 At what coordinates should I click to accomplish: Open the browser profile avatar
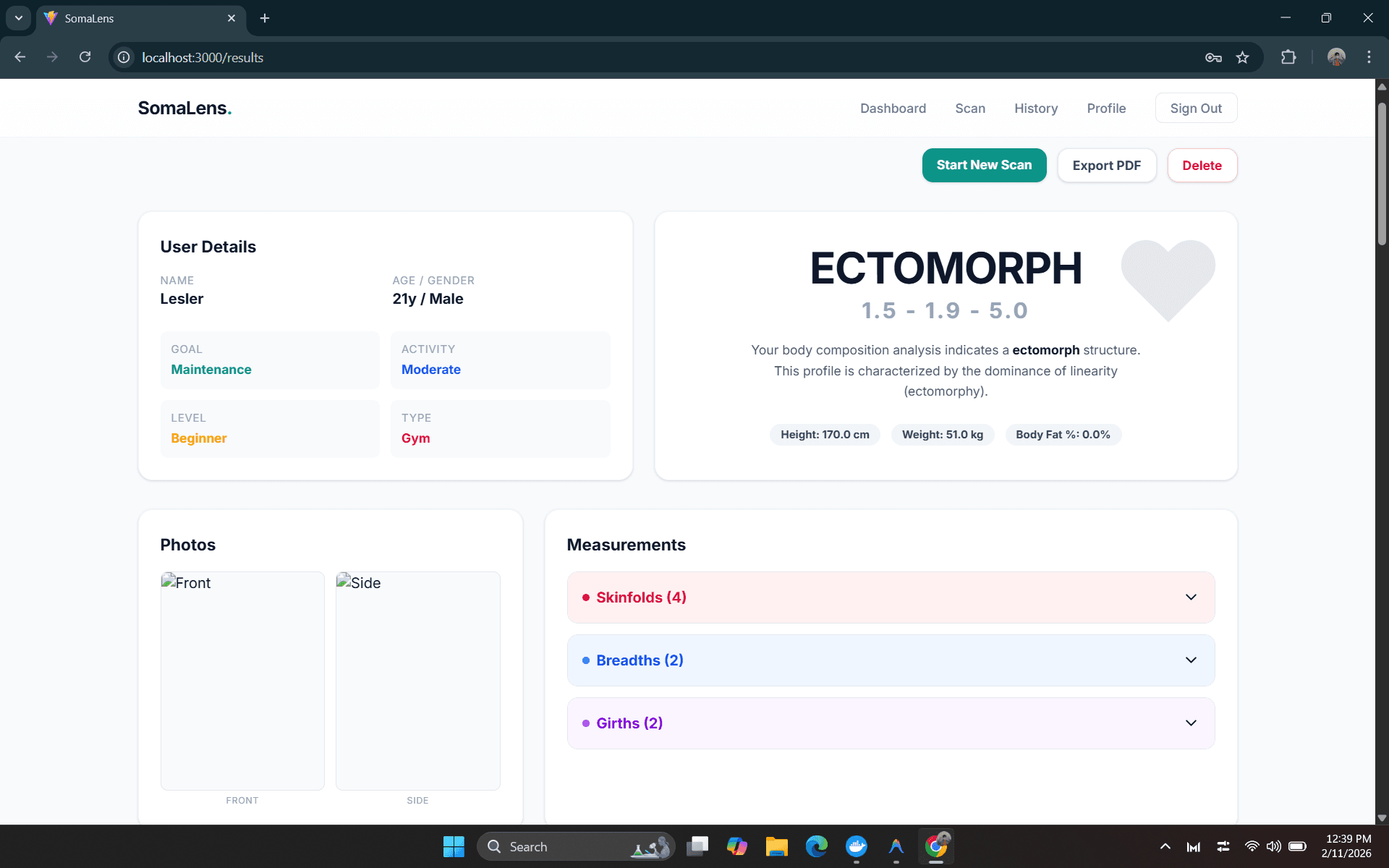point(1336,57)
